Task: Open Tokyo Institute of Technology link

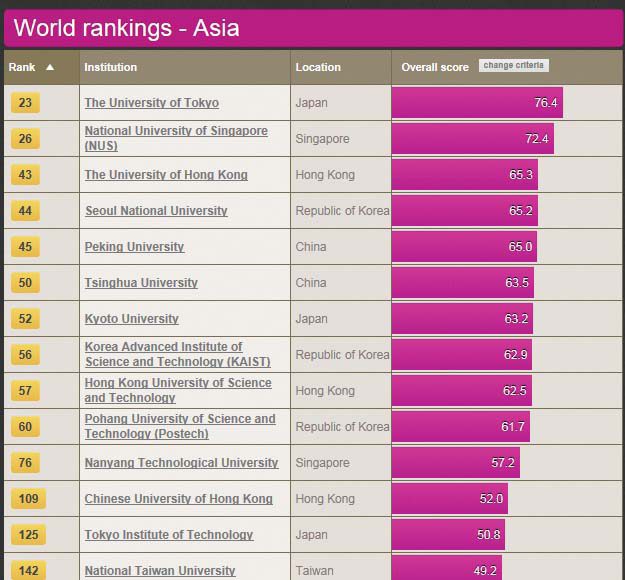Action: tap(169, 535)
